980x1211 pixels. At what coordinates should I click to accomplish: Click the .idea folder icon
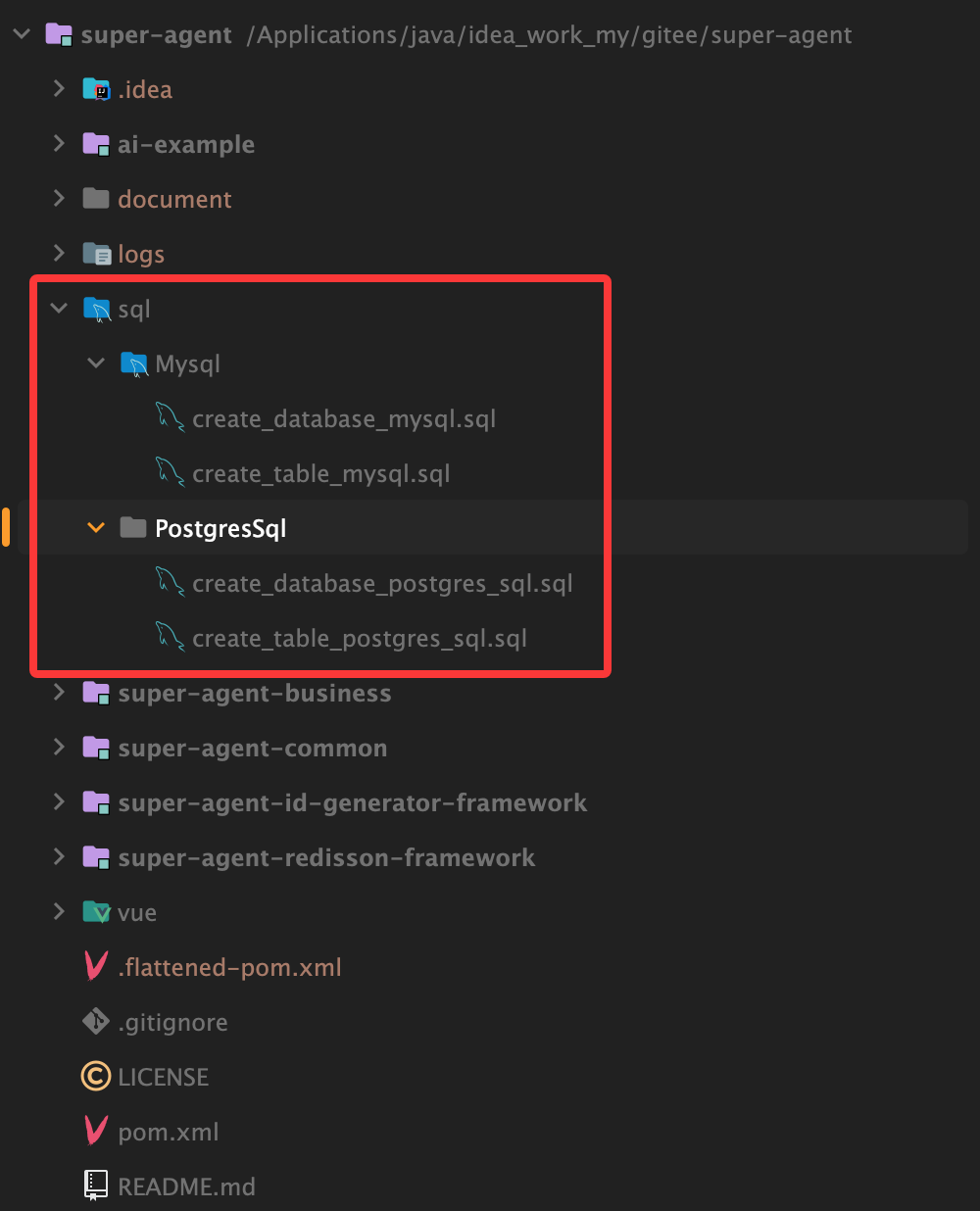tap(96, 90)
